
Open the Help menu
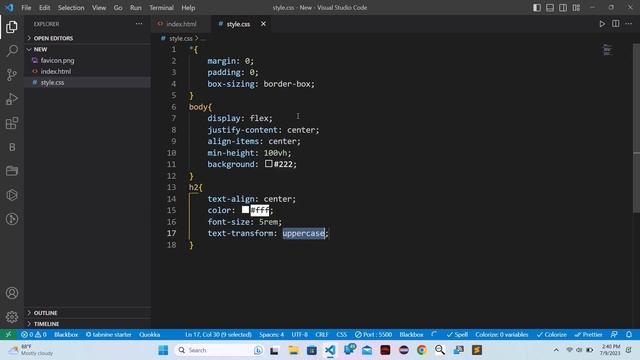[x=188, y=7]
